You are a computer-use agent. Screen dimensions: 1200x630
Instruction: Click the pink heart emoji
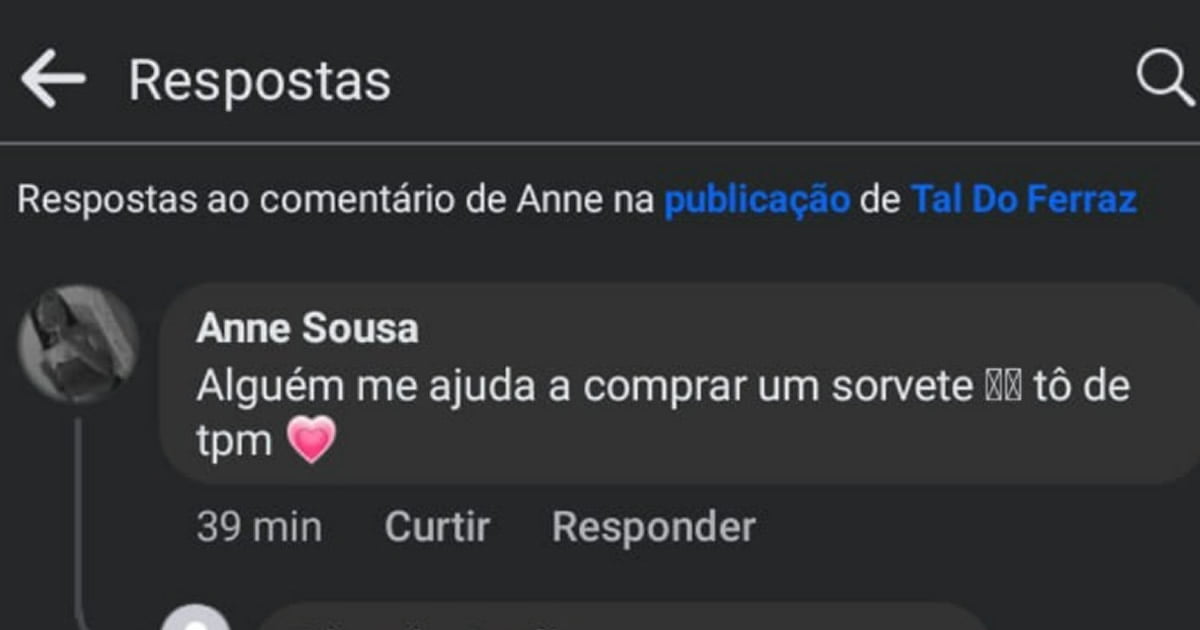coord(312,441)
